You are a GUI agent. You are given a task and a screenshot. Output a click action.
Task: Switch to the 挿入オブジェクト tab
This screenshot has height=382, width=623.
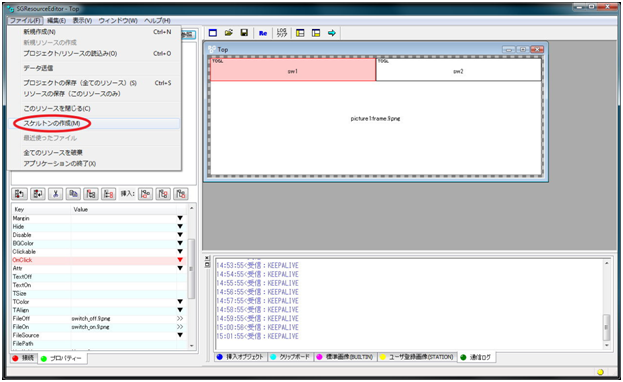click(241, 357)
